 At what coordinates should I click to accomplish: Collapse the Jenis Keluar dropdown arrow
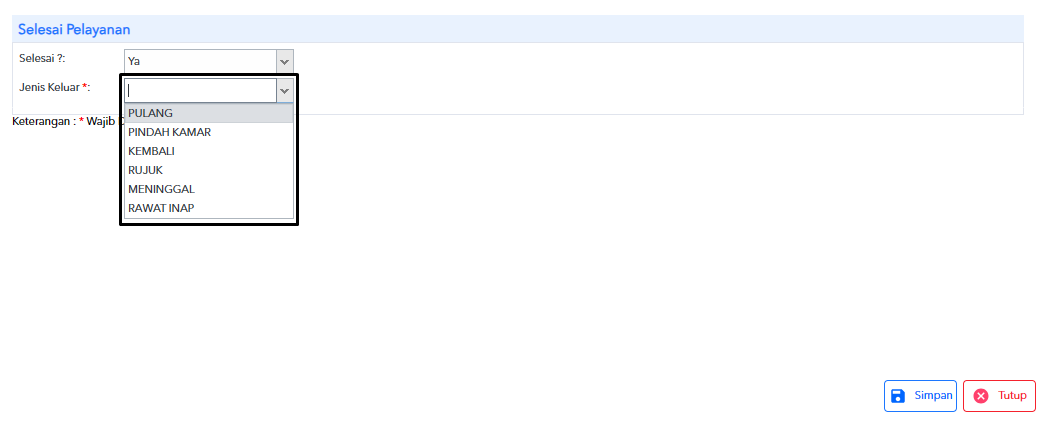coord(285,90)
